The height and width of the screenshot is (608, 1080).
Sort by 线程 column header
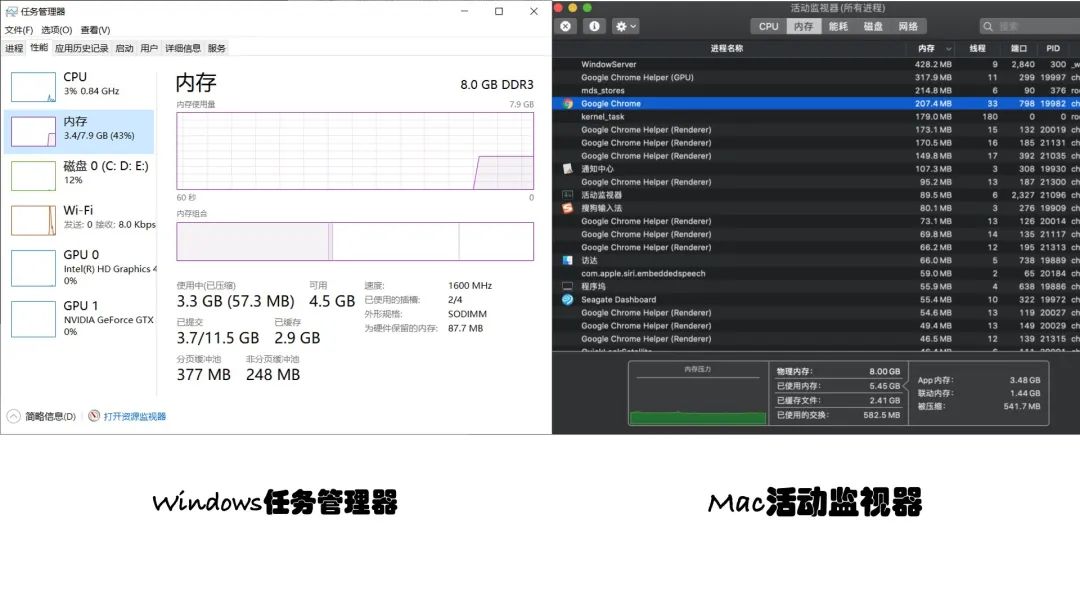977,48
